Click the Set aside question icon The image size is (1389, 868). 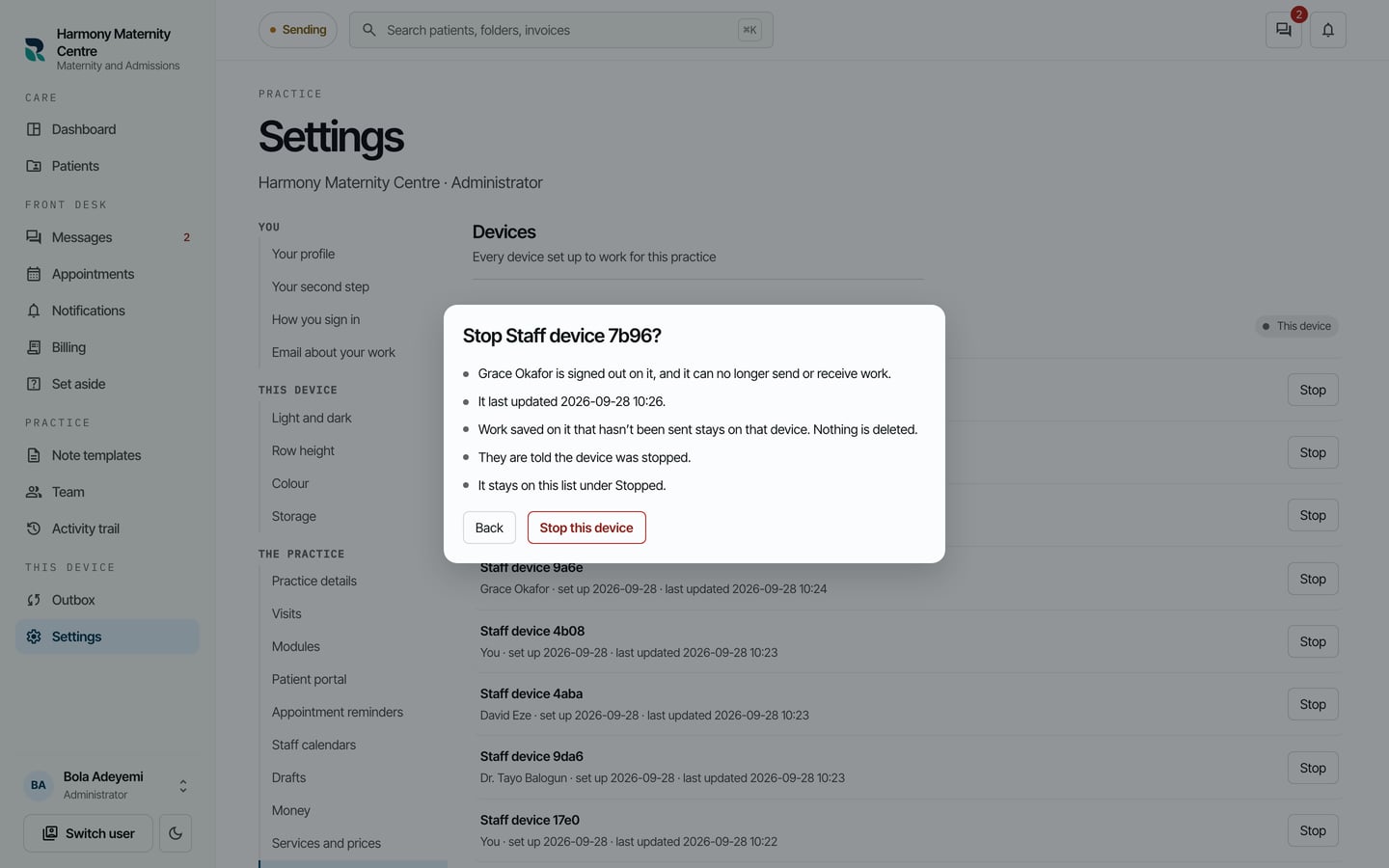click(34, 384)
